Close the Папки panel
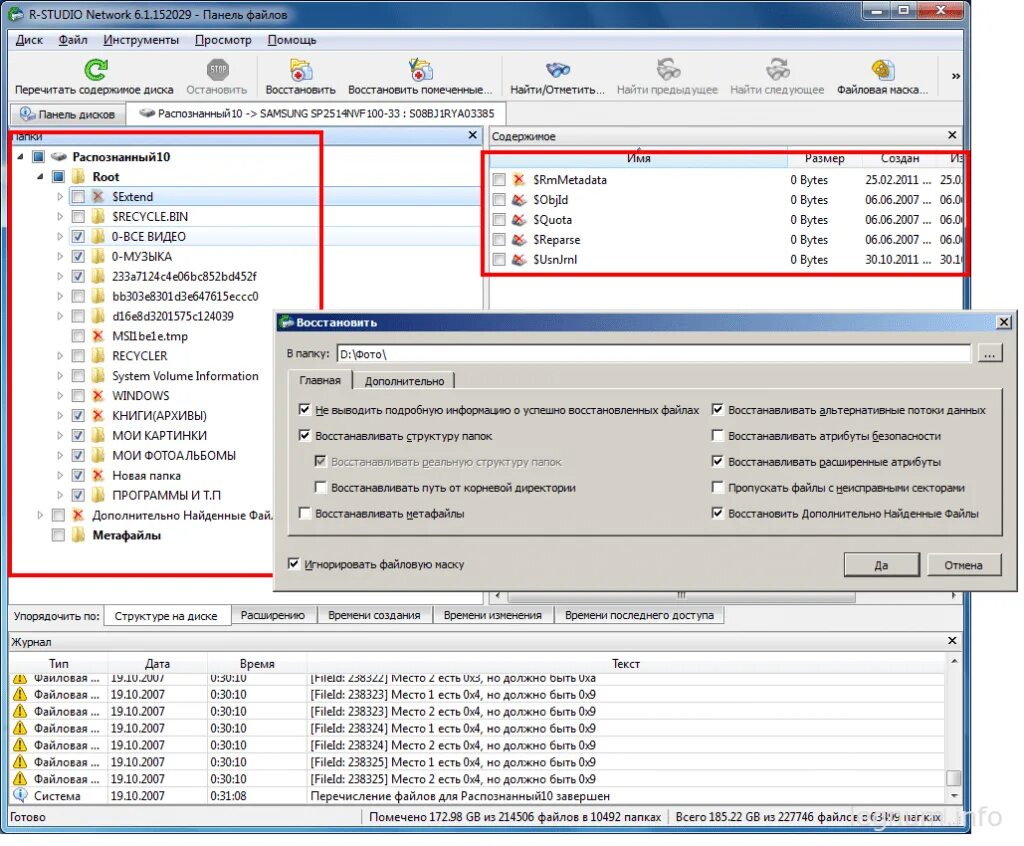This screenshot has width=1024, height=846. [x=473, y=135]
